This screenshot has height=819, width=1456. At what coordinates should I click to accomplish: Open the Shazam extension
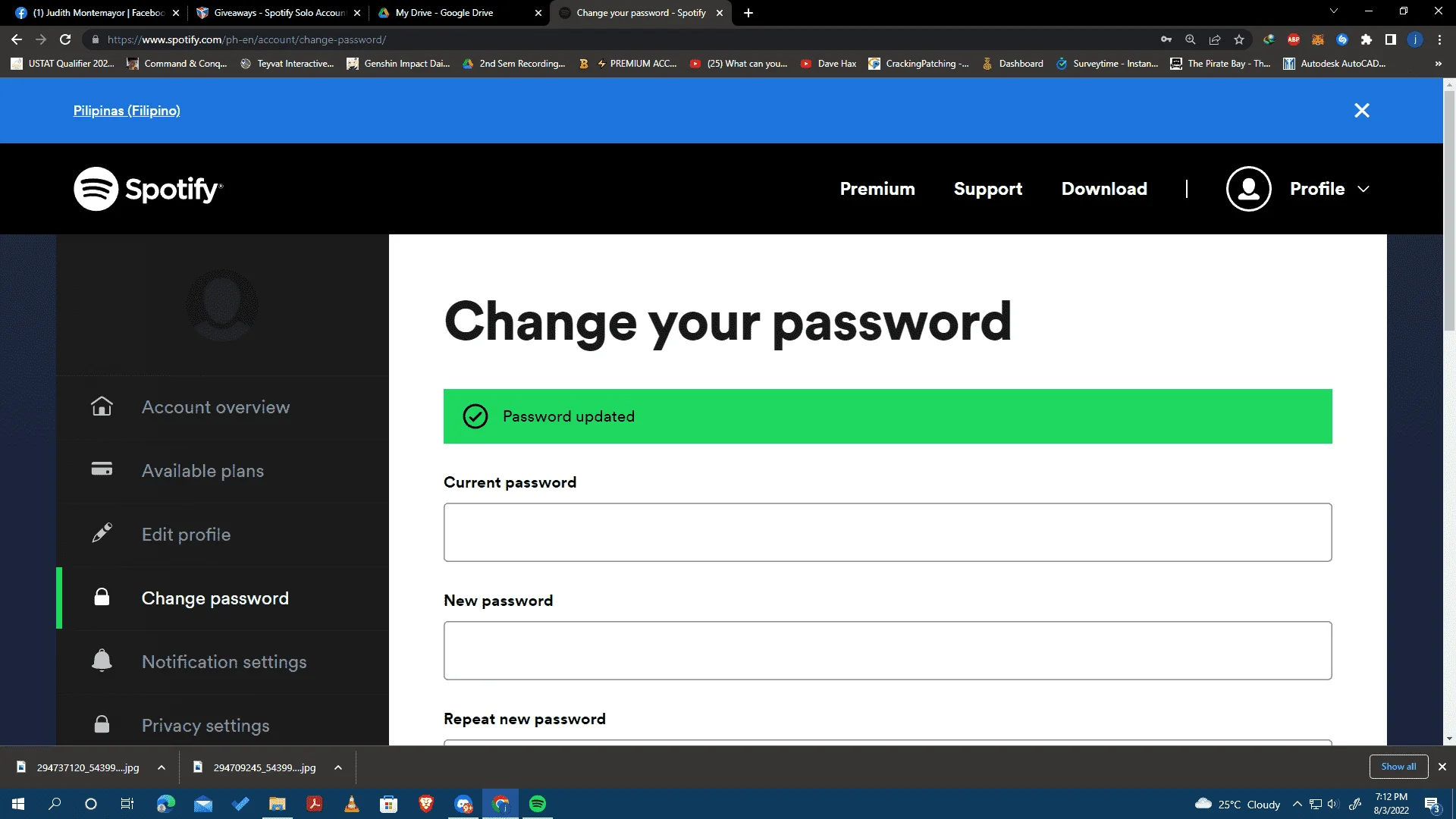[x=1342, y=39]
